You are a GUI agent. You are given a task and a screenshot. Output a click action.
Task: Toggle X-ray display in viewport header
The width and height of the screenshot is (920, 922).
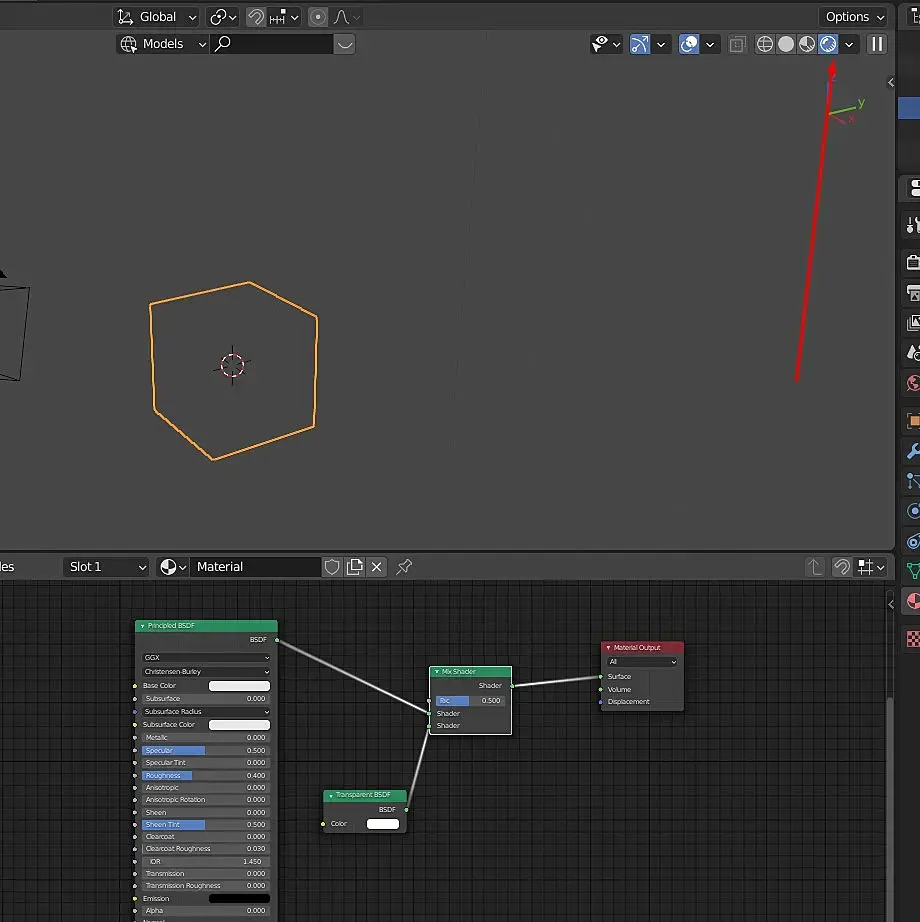[737, 44]
